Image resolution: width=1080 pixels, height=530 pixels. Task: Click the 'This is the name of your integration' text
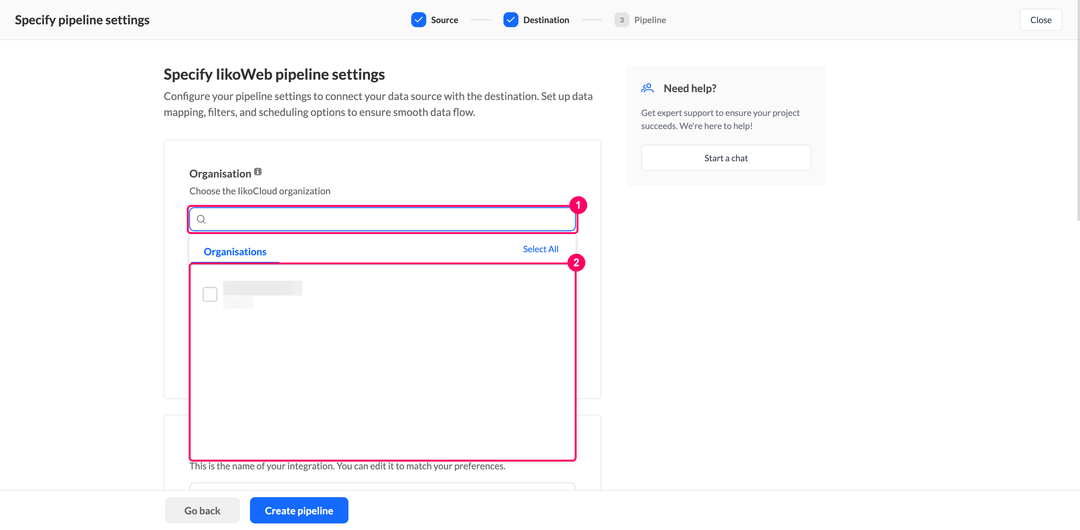347,467
